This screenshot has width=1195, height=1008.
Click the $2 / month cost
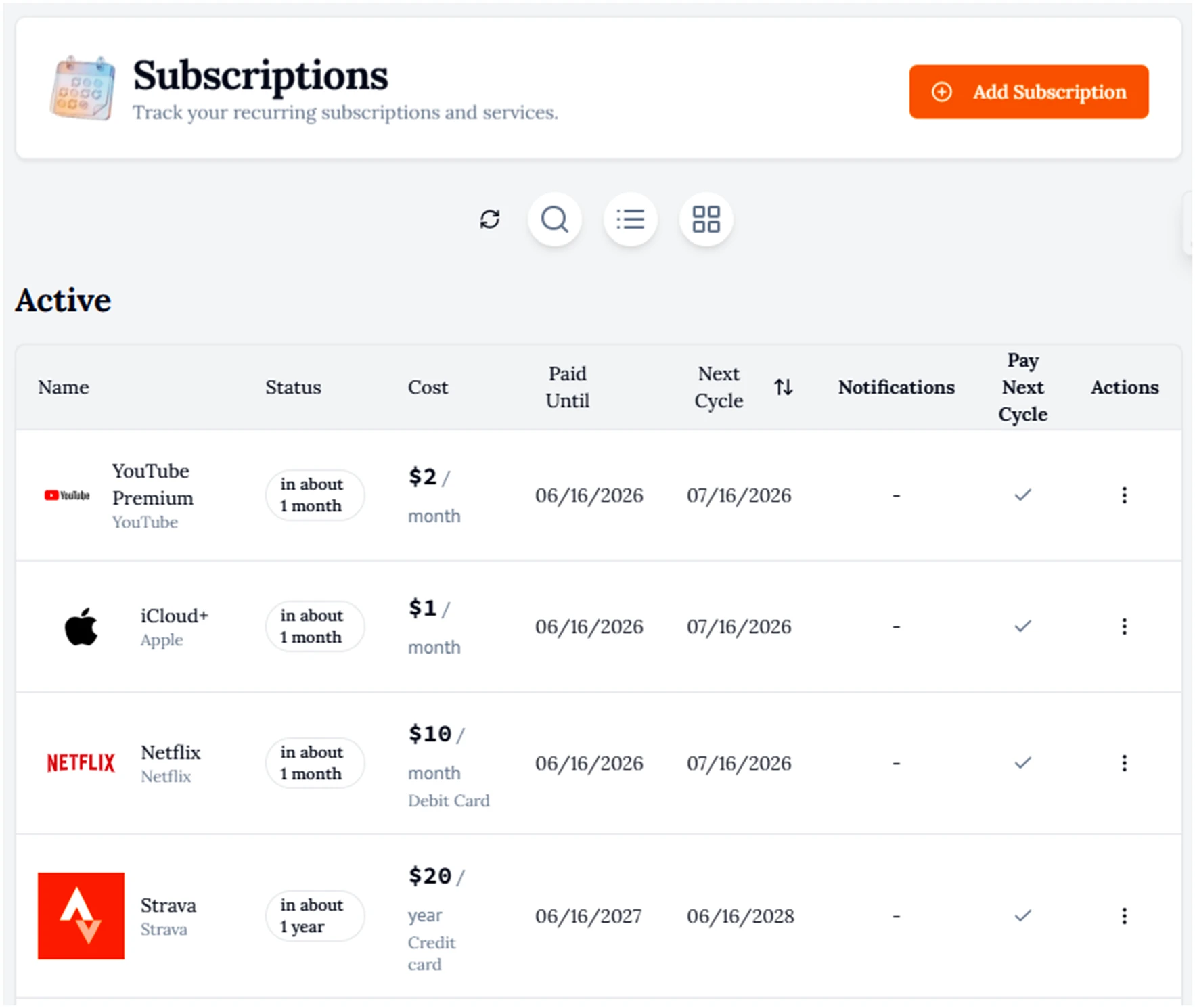pyautogui.click(x=434, y=496)
